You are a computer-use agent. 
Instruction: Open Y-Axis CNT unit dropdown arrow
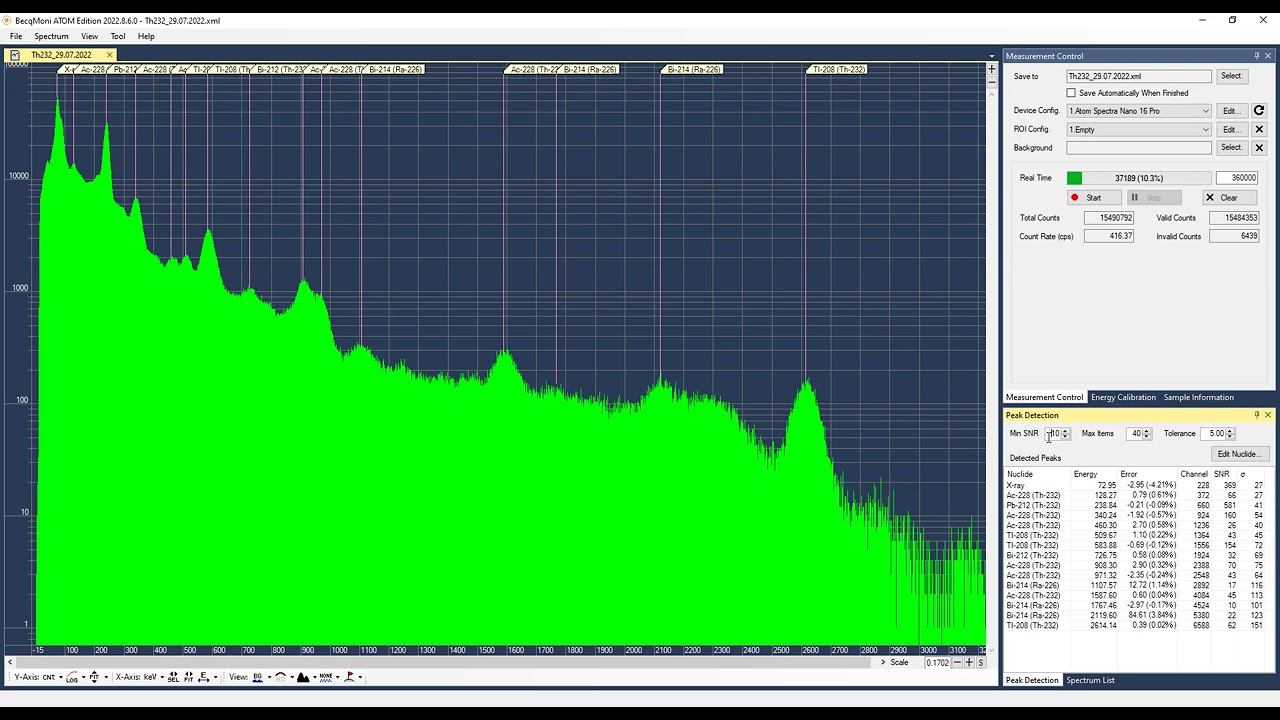tap(61, 677)
